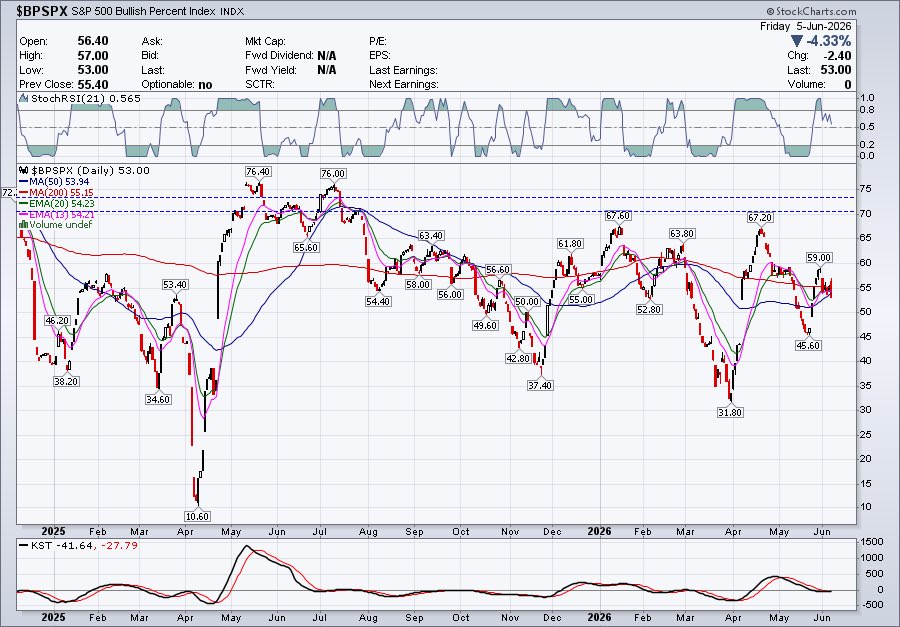The width and height of the screenshot is (900, 627).
Task: Click the volume bars icon beside Volume undef
Action: pyautogui.click(x=24, y=225)
